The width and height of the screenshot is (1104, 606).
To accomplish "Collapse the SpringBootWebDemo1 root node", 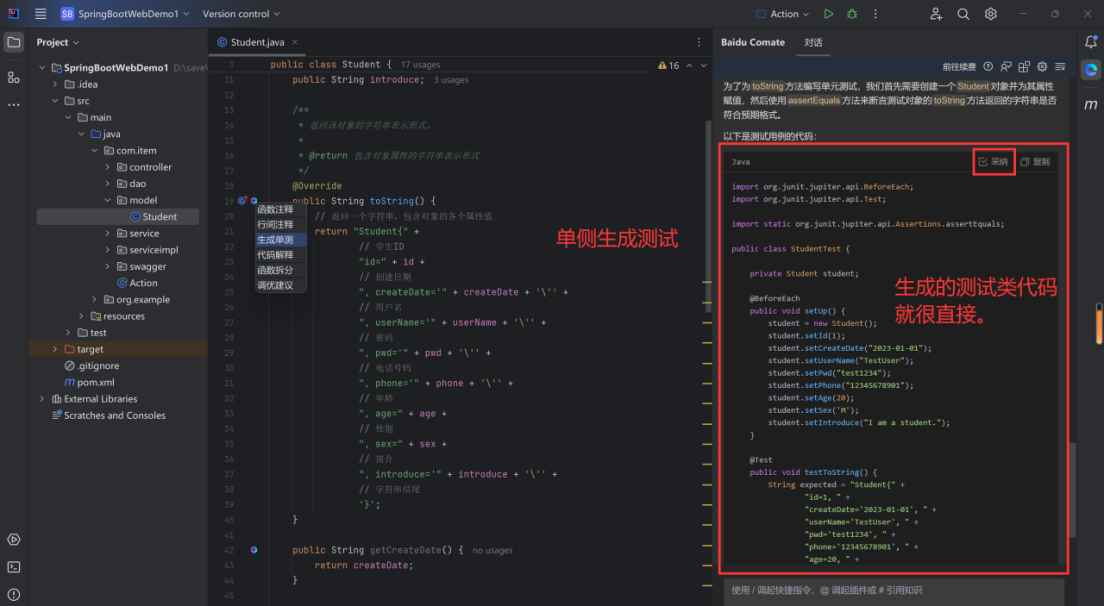I will tap(42, 68).
